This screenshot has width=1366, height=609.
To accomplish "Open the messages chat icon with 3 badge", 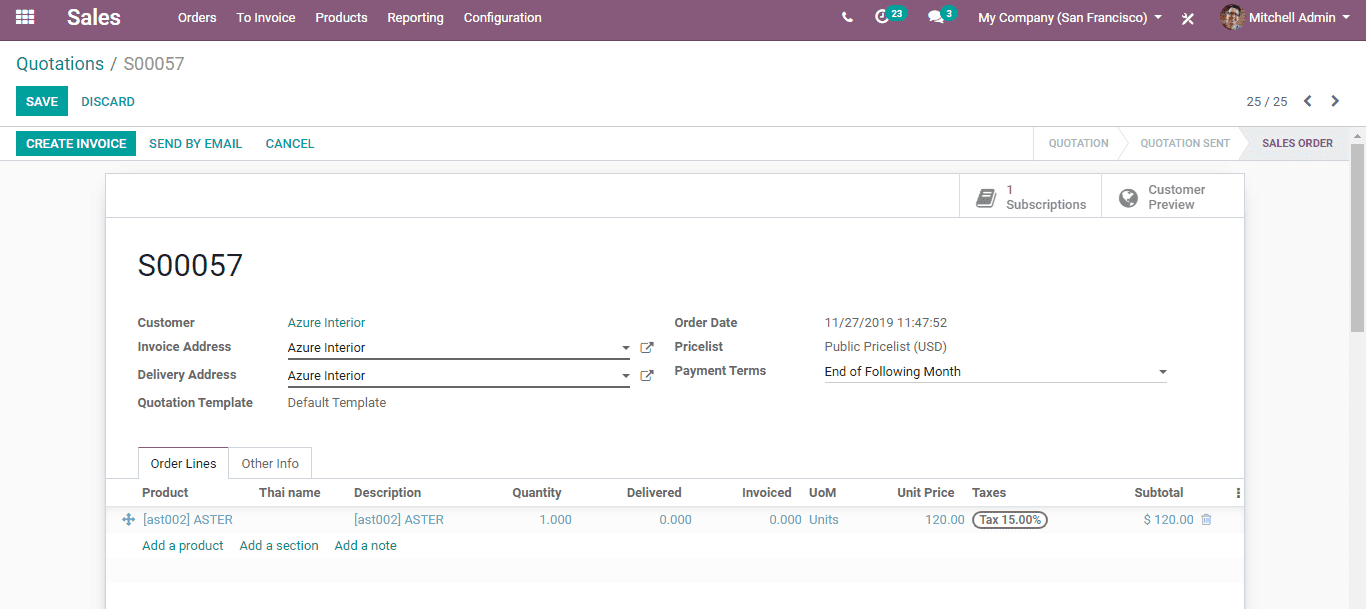I will tap(941, 16).
